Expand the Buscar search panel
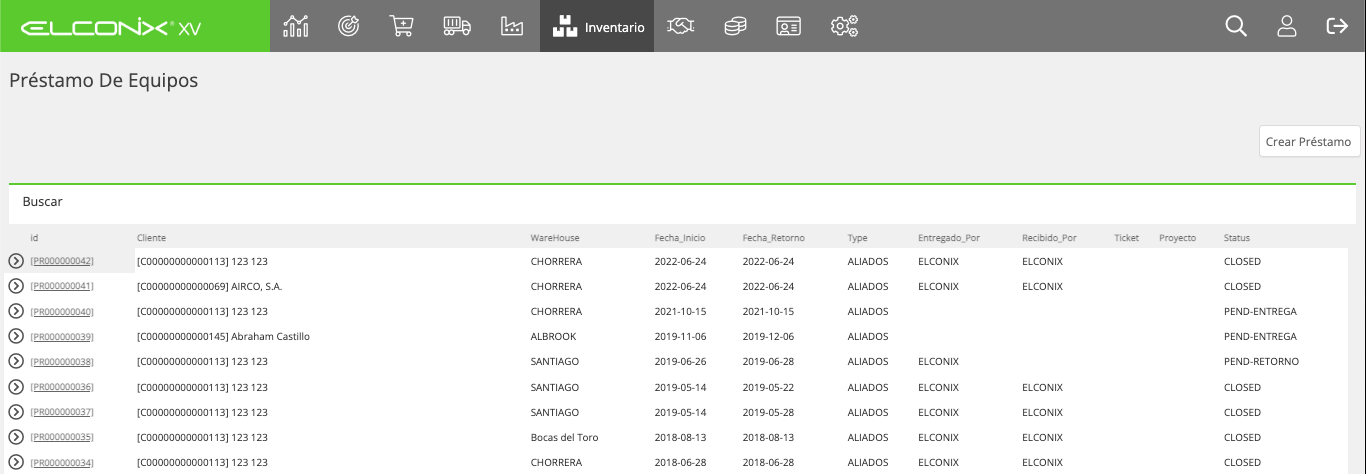 click(x=683, y=202)
